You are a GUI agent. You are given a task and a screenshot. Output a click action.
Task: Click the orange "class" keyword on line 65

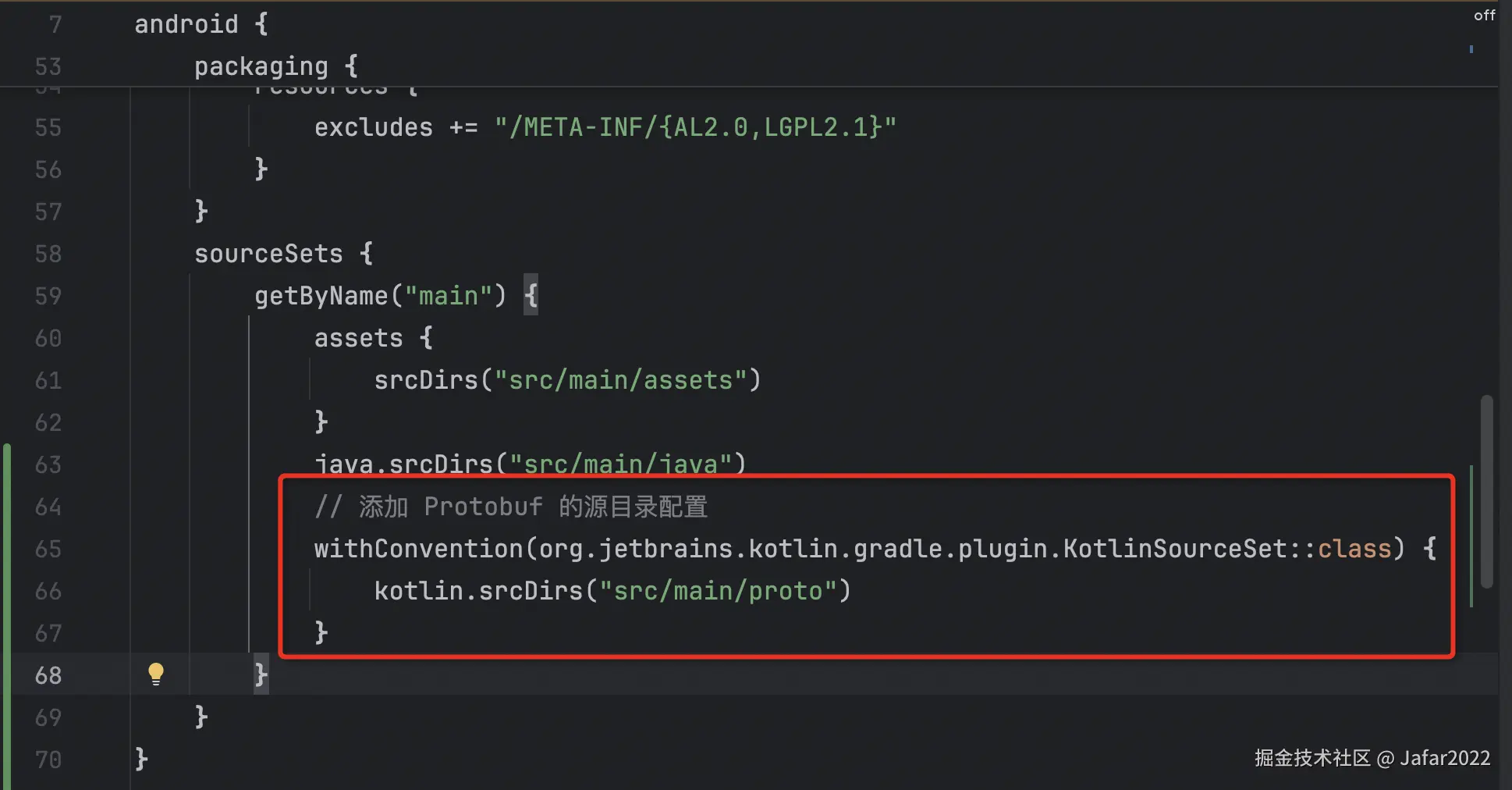(1354, 549)
